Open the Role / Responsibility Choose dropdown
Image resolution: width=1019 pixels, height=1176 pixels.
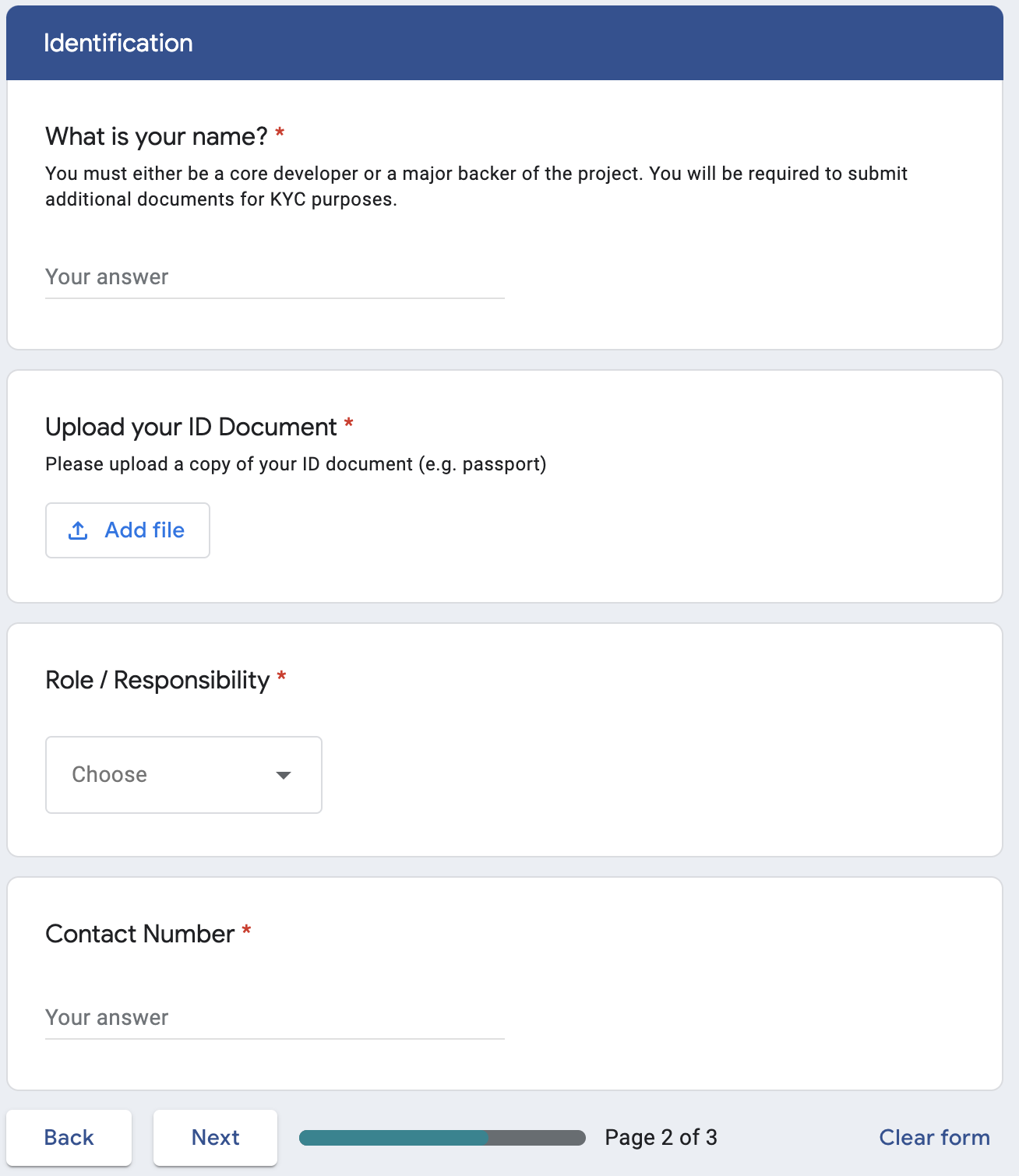pyautogui.click(x=183, y=775)
